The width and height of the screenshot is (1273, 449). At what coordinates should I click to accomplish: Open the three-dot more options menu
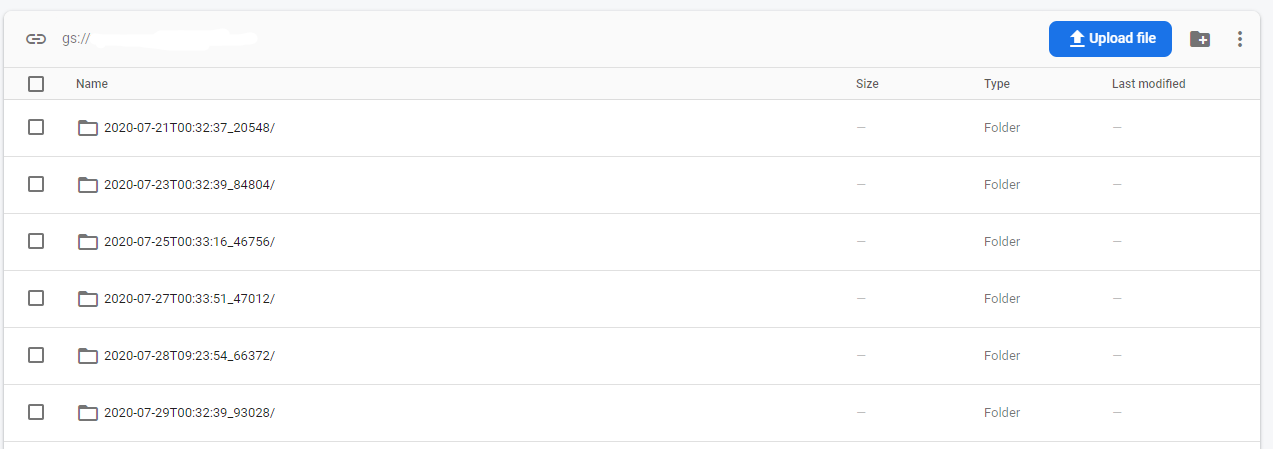(1240, 39)
